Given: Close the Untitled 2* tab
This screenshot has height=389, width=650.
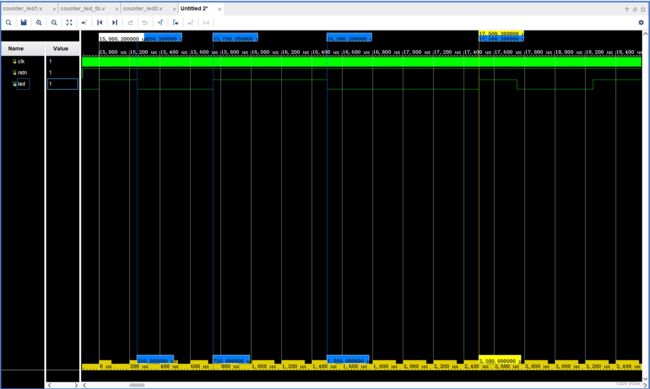Looking at the screenshot, I should 220,9.
